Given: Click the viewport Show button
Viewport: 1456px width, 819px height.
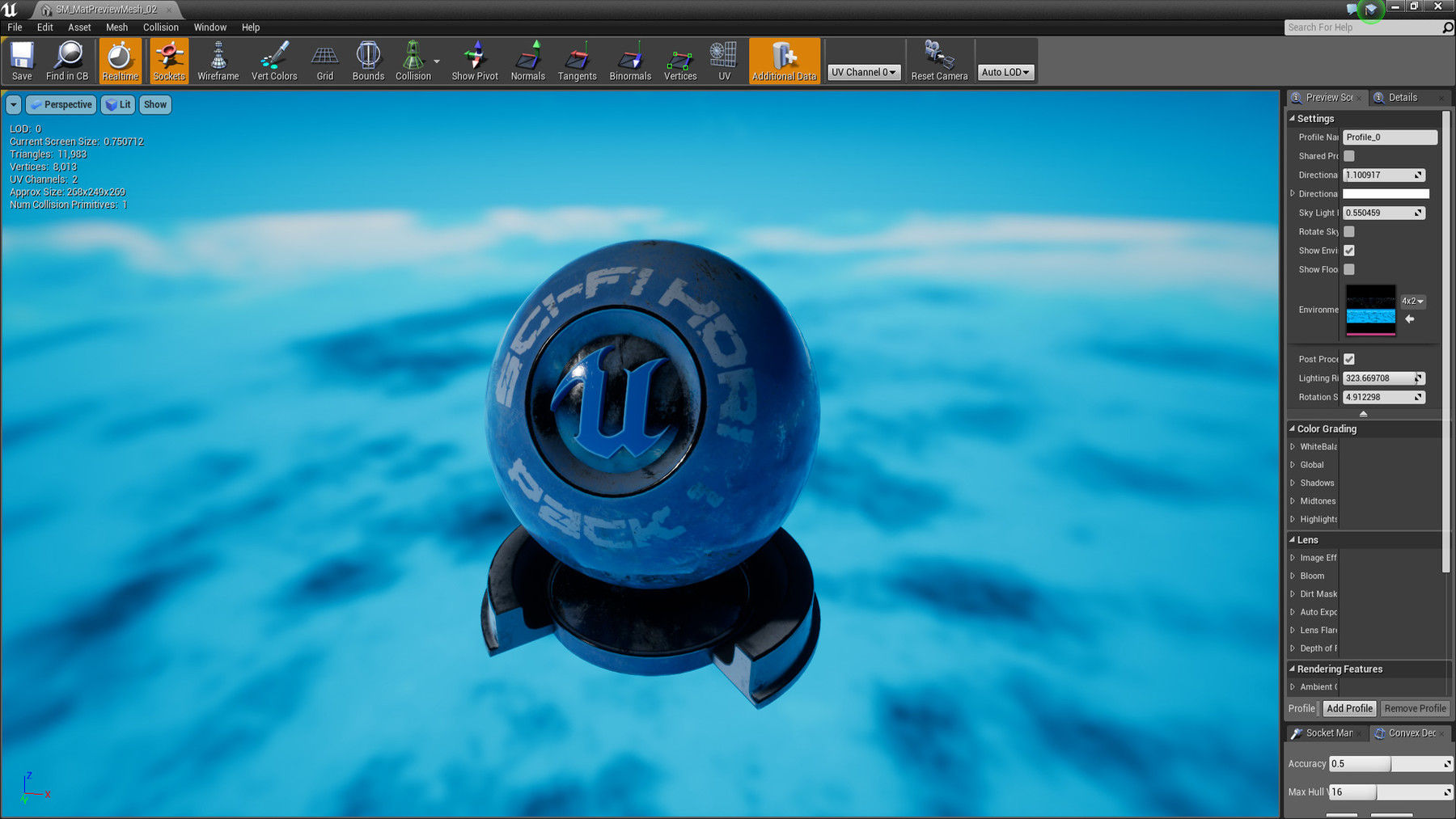Looking at the screenshot, I should point(155,104).
